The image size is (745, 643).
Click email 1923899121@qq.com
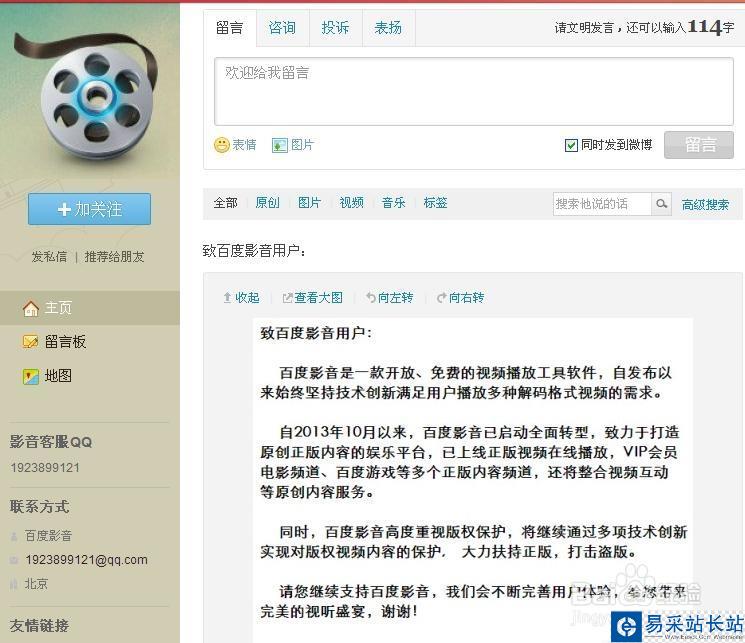click(86, 560)
